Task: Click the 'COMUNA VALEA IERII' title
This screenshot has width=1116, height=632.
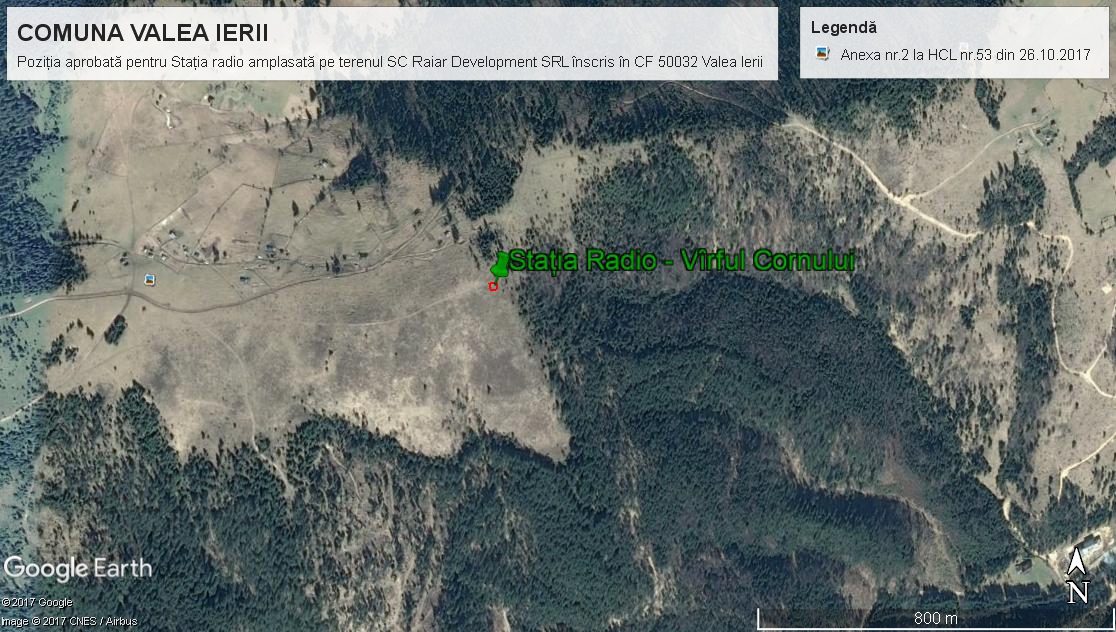Action: 143,33
